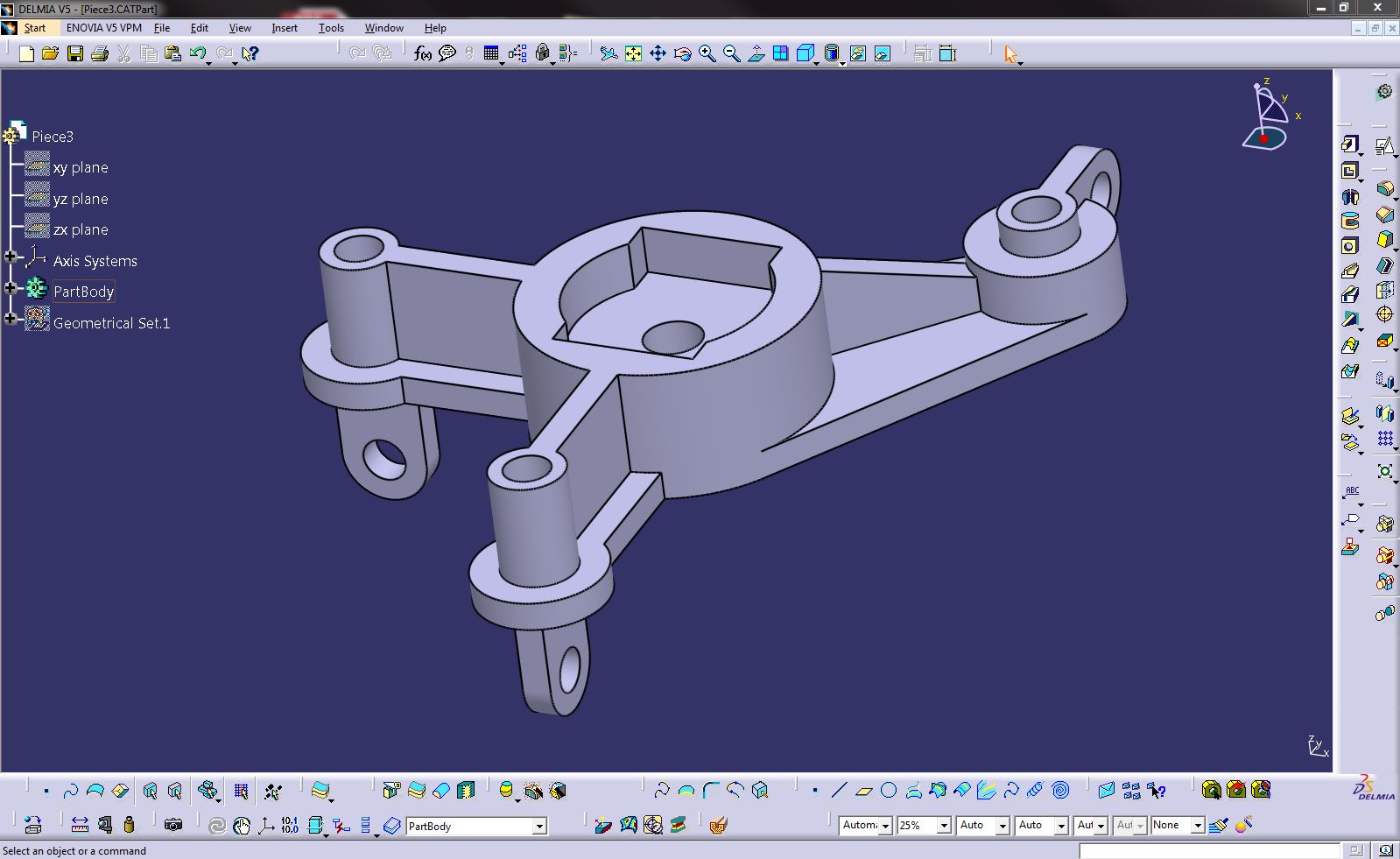Viewport: 1400px width, 859px height.
Task: Expand the PartBody node
Action: coord(11,287)
